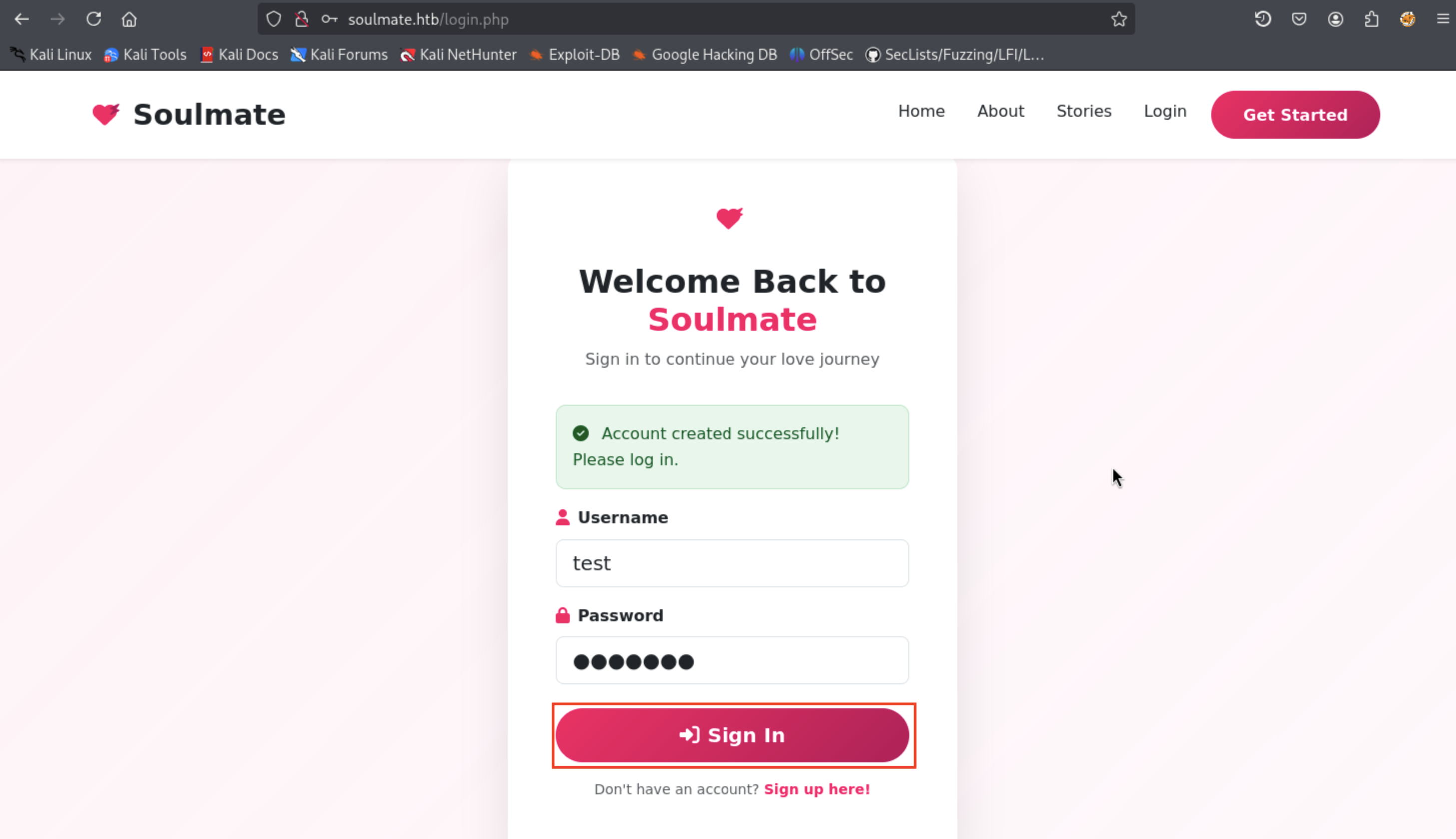This screenshot has height=839, width=1456.
Task: Focus the Username input field
Action: point(732,563)
